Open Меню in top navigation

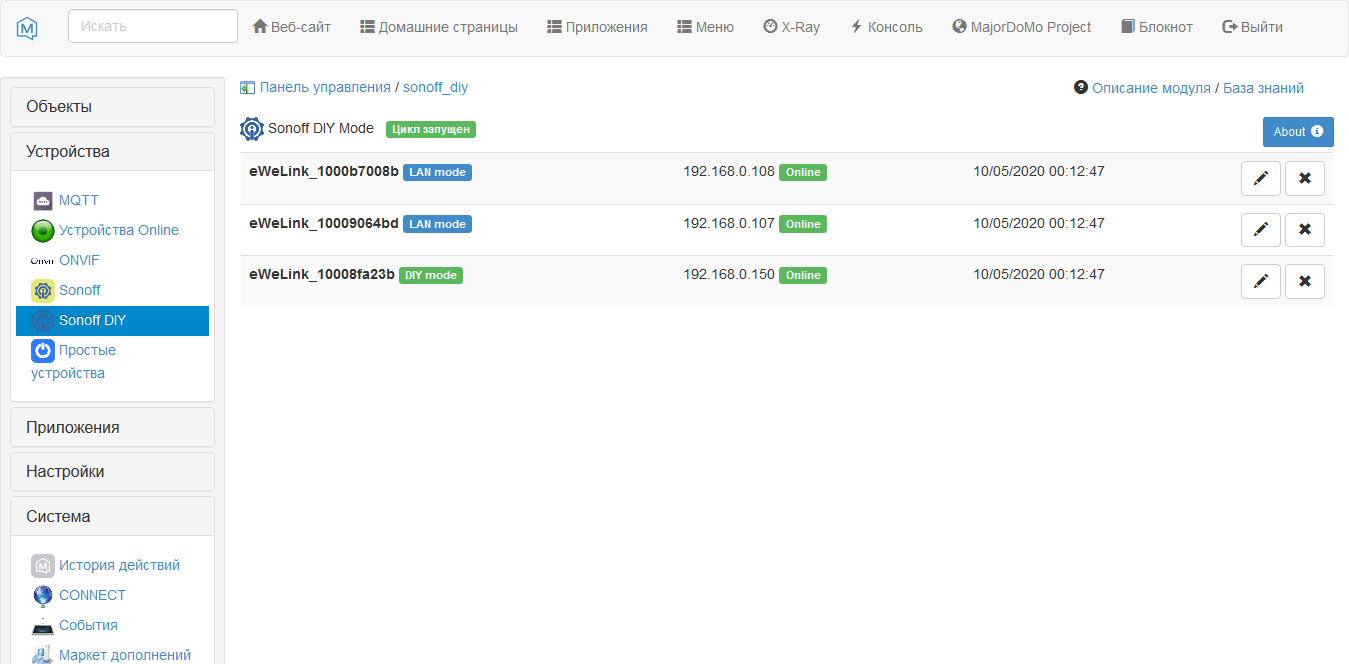coord(706,27)
